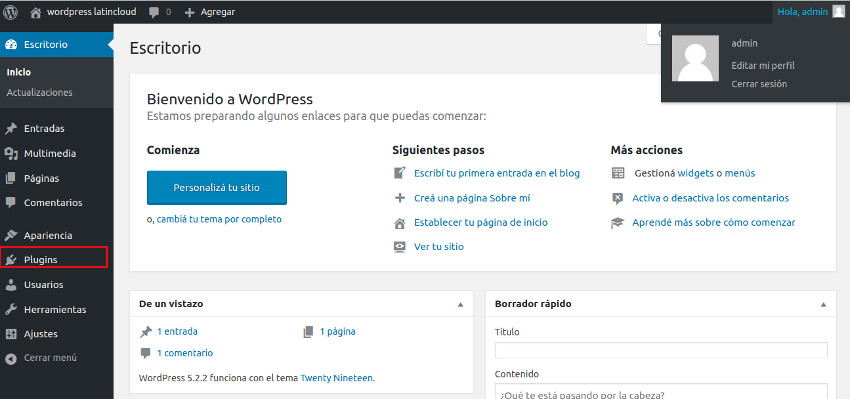This screenshot has width=850, height=399.
Task: Click the small avatar next to Hola, admin
Action: 839,12
